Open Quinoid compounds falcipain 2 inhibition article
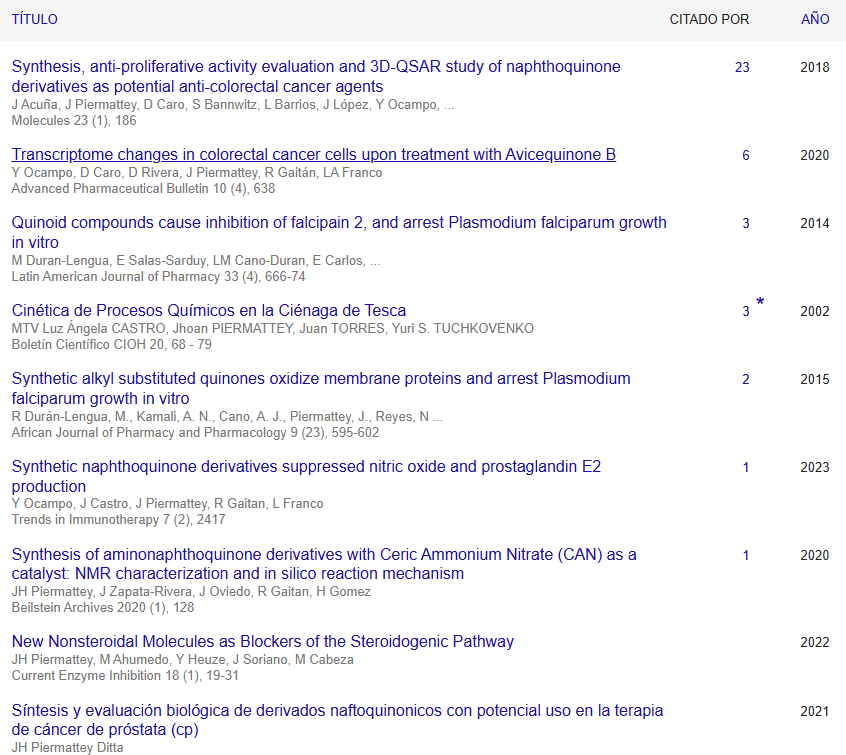 [339, 232]
